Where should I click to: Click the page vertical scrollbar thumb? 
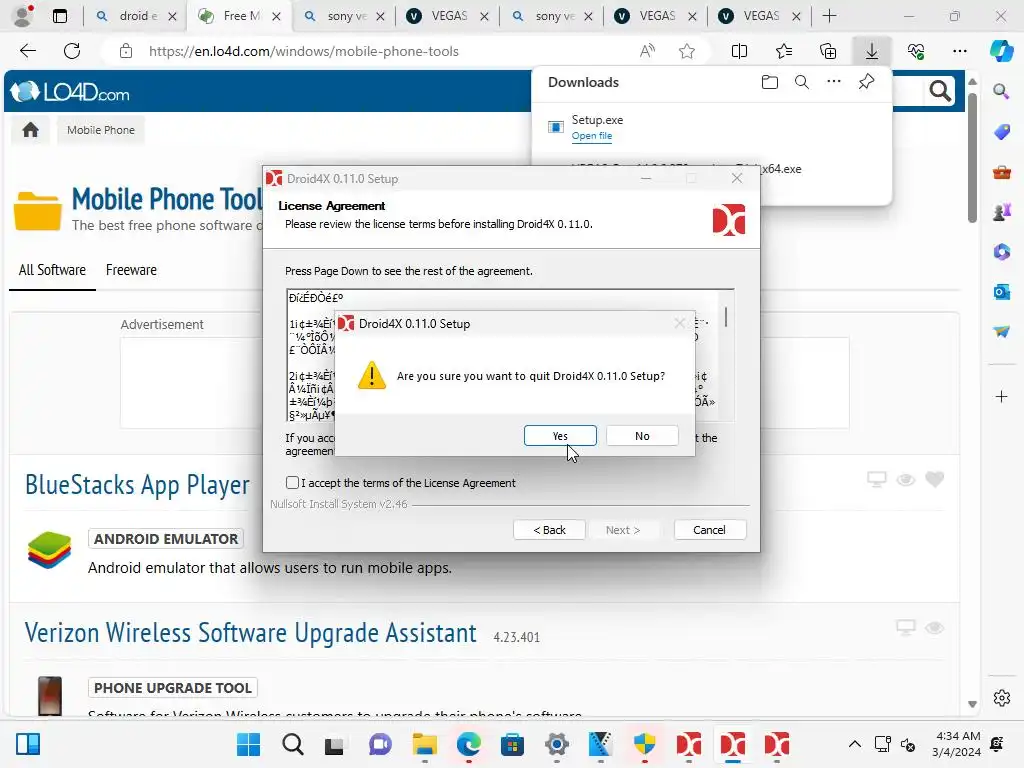(972, 157)
